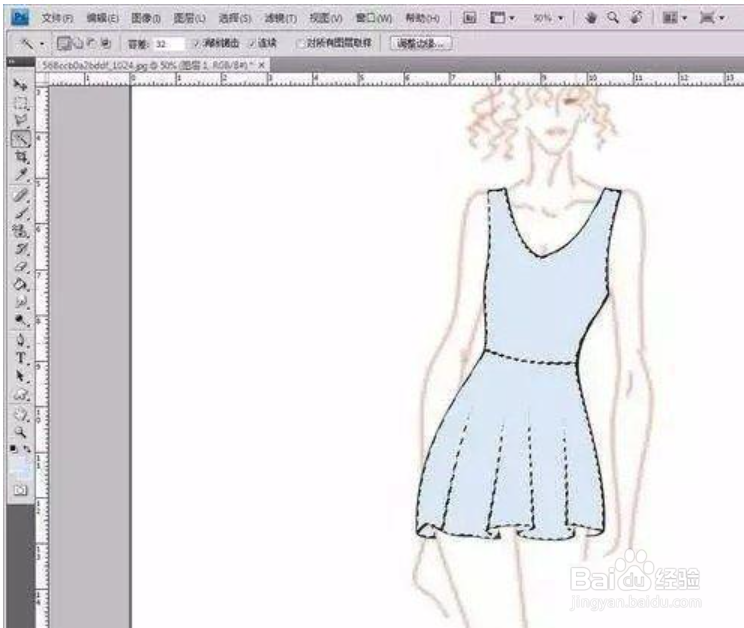Open the 文件(F) menu
The width and height of the screenshot is (744, 628).
pos(57,18)
